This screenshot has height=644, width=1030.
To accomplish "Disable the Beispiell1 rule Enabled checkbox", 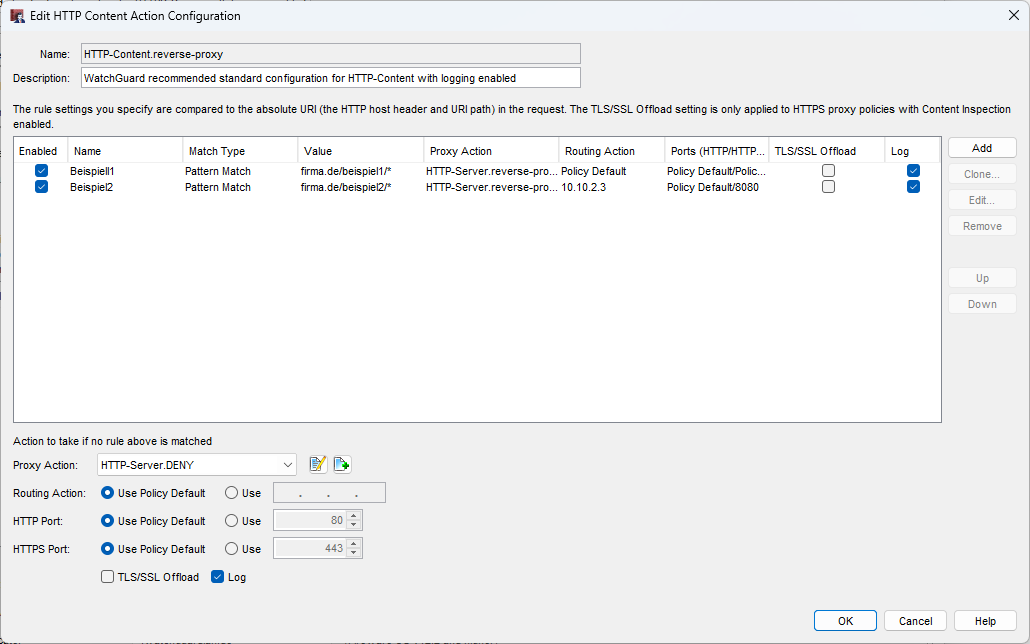I will (x=41, y=171).
